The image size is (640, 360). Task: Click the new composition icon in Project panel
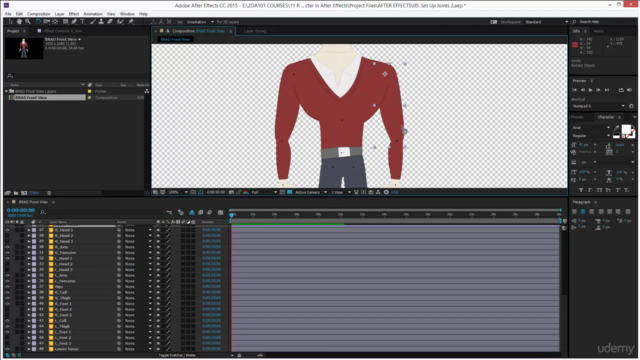click(24, 193)
